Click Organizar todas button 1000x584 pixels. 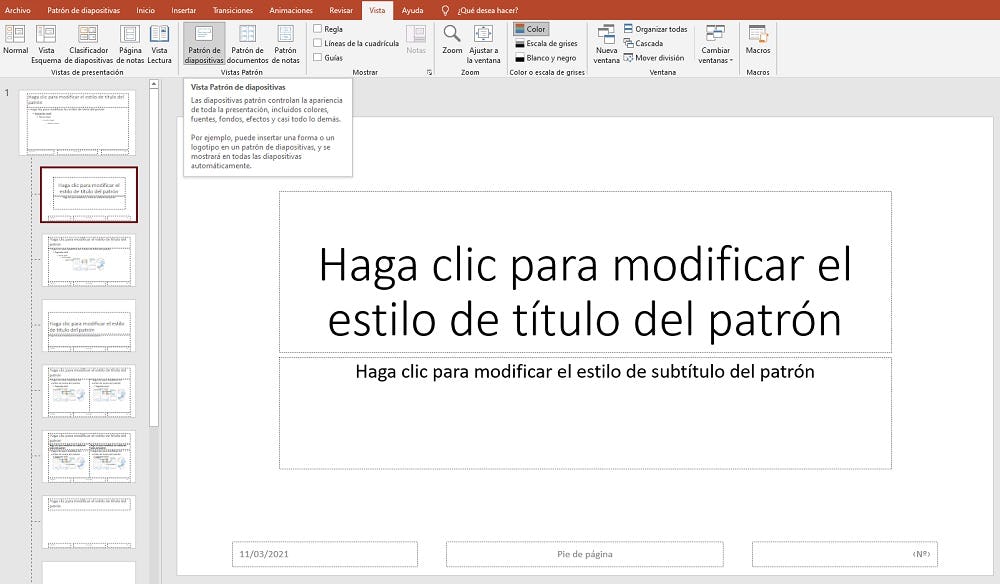coord(655,29)
